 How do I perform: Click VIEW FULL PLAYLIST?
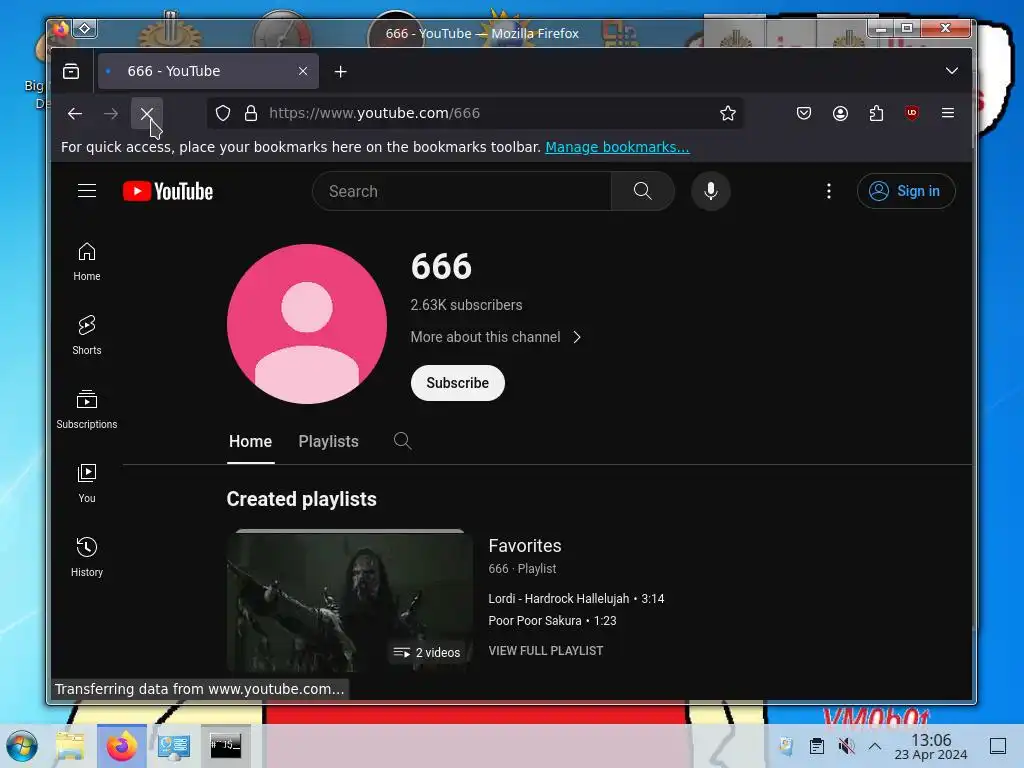click(x=546, y=651)
